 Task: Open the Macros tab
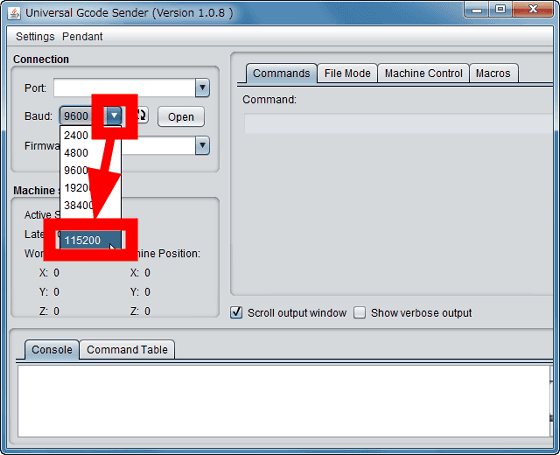493,73
